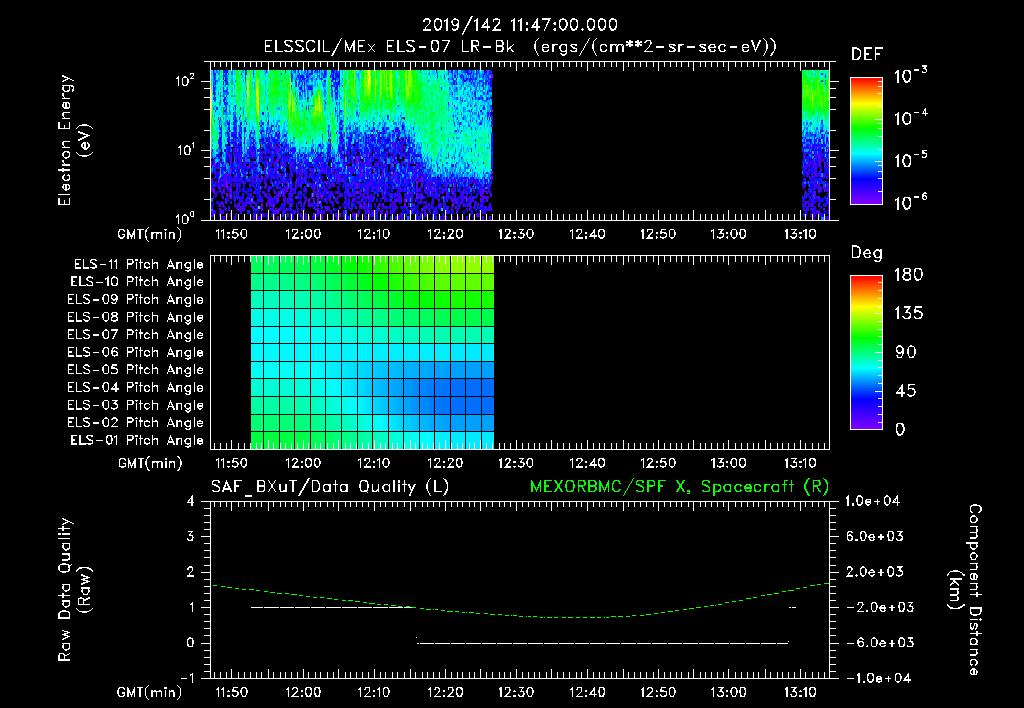Click 12:30 tick on spectrogram time axis
The image size is (1024, 708).
coord(515,234)
